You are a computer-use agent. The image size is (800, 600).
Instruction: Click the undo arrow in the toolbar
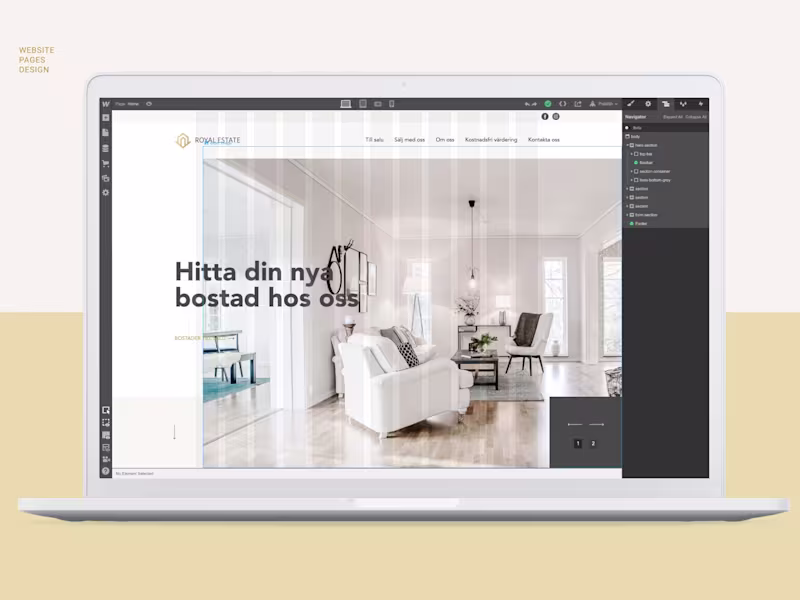pos(528,103)
